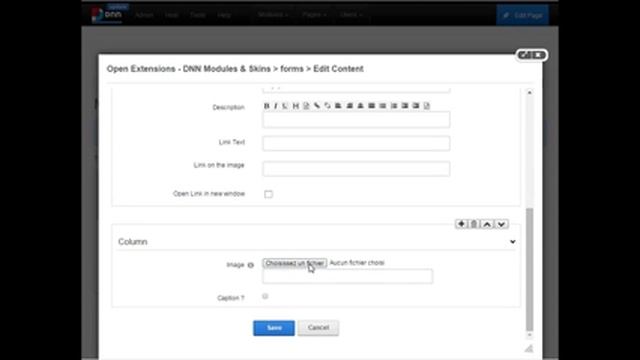Click the Link on the image field
This screenshot has width=640, height=360.
tap(356, 169)
